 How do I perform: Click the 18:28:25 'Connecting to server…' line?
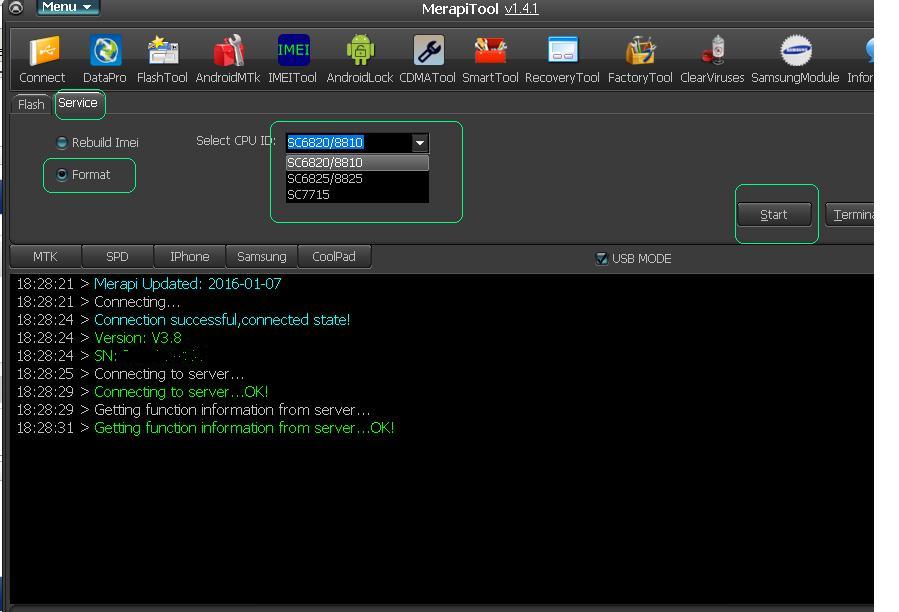(x=169, y=374)
